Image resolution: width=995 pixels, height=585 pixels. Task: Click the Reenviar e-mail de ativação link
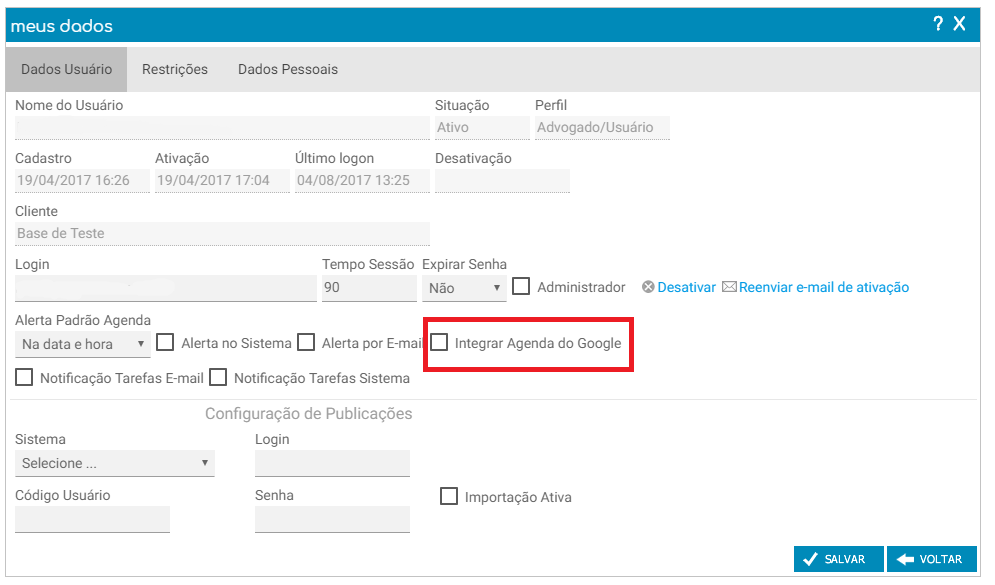(823, 287)
